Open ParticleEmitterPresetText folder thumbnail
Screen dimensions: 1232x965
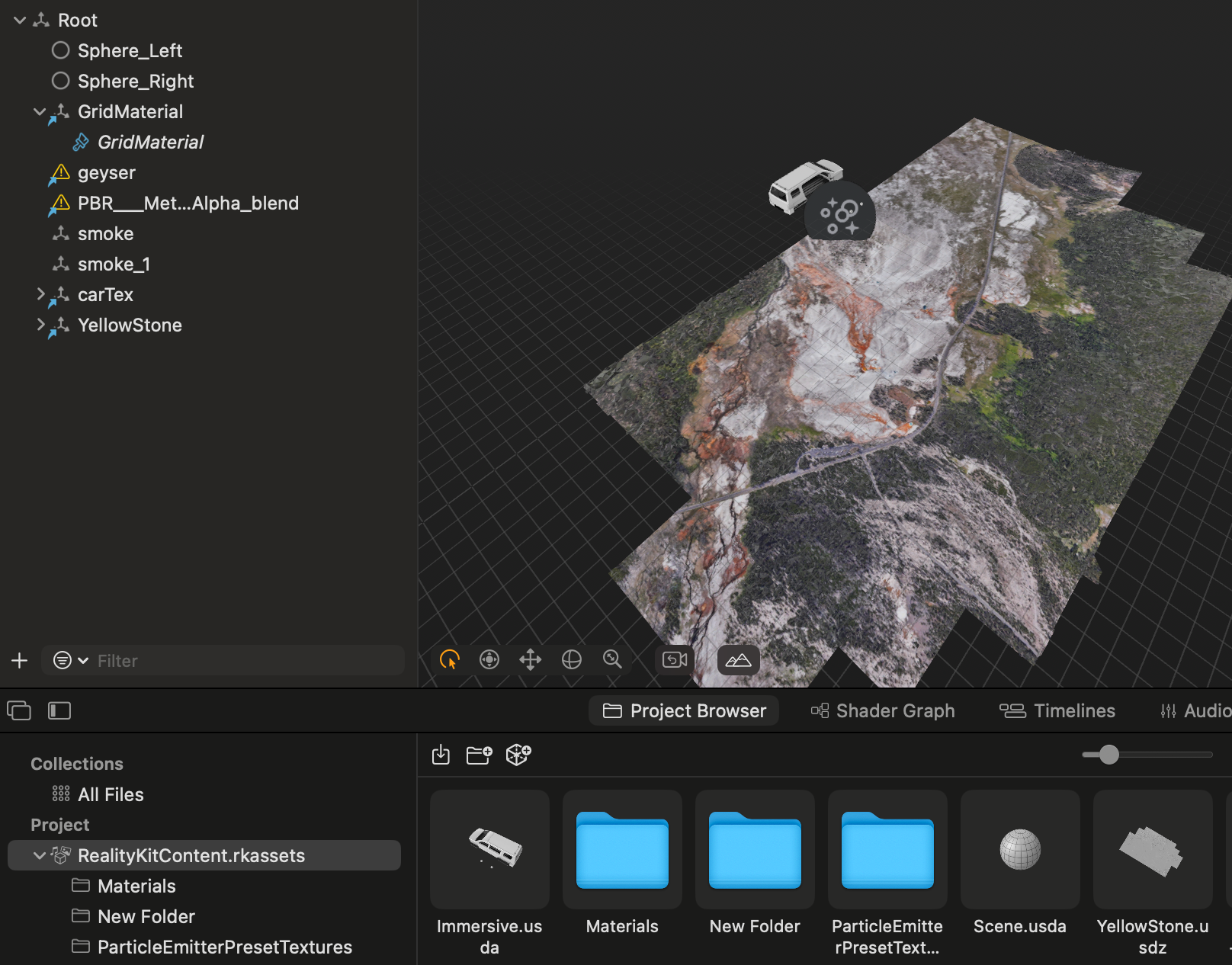887,849
